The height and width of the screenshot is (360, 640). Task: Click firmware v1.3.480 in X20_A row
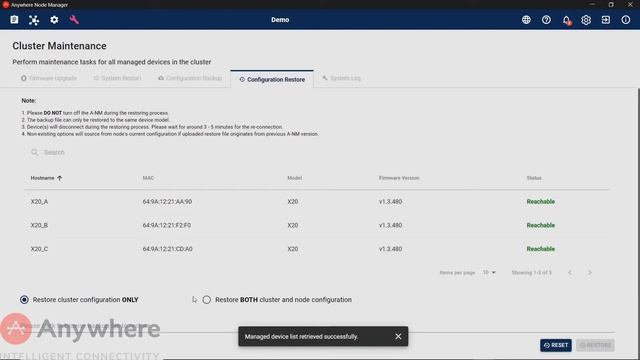click(390, 202)
